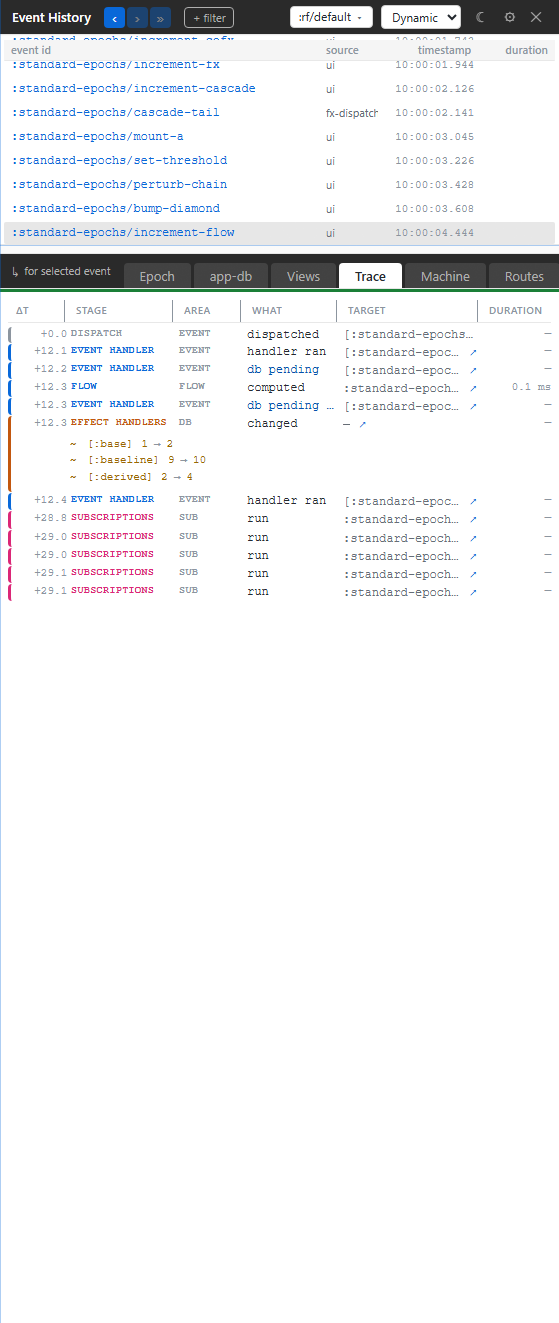This screenshot has width=559, height=1323.
Task: Select event :standard-epochs/bump-diamond
Action: 279,208
